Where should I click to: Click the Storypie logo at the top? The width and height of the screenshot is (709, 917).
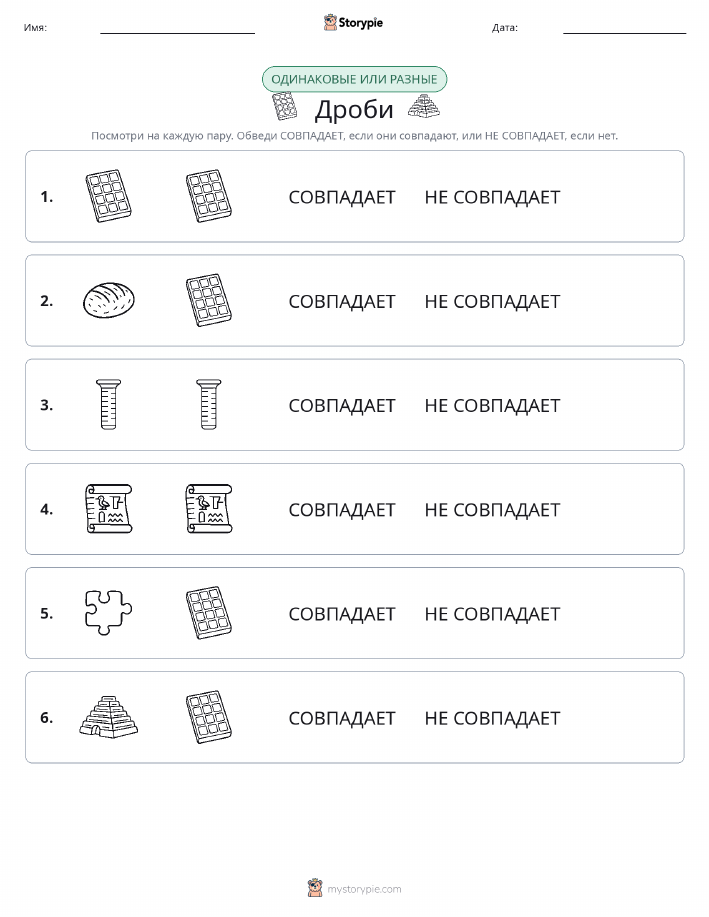353,23
